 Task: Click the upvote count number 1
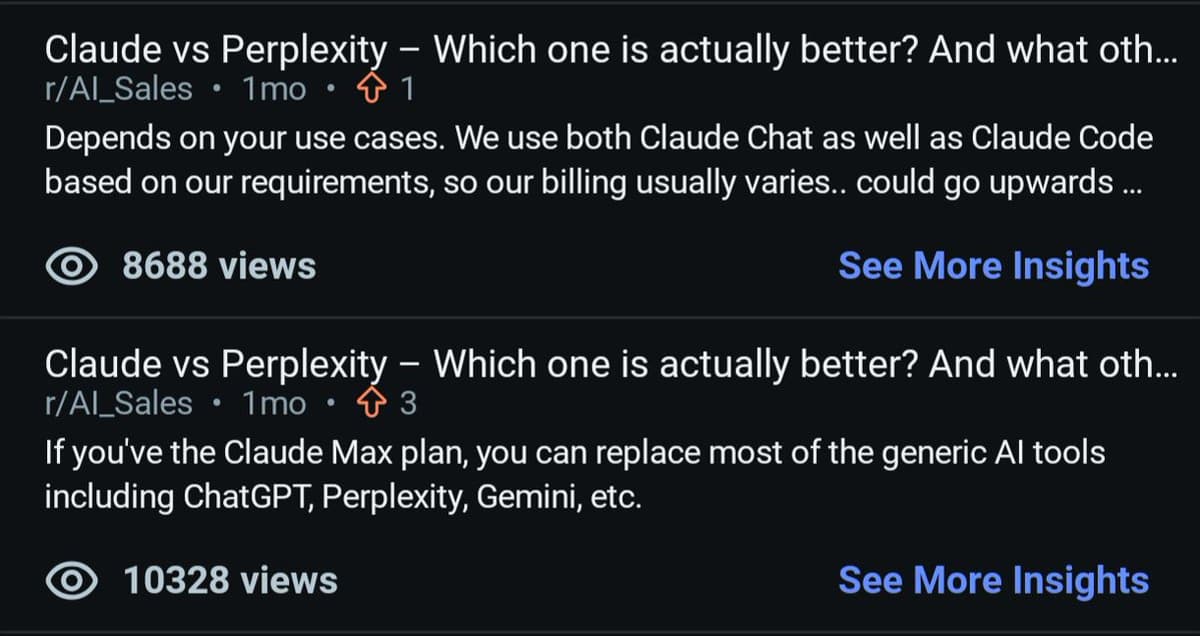(406, 90)
